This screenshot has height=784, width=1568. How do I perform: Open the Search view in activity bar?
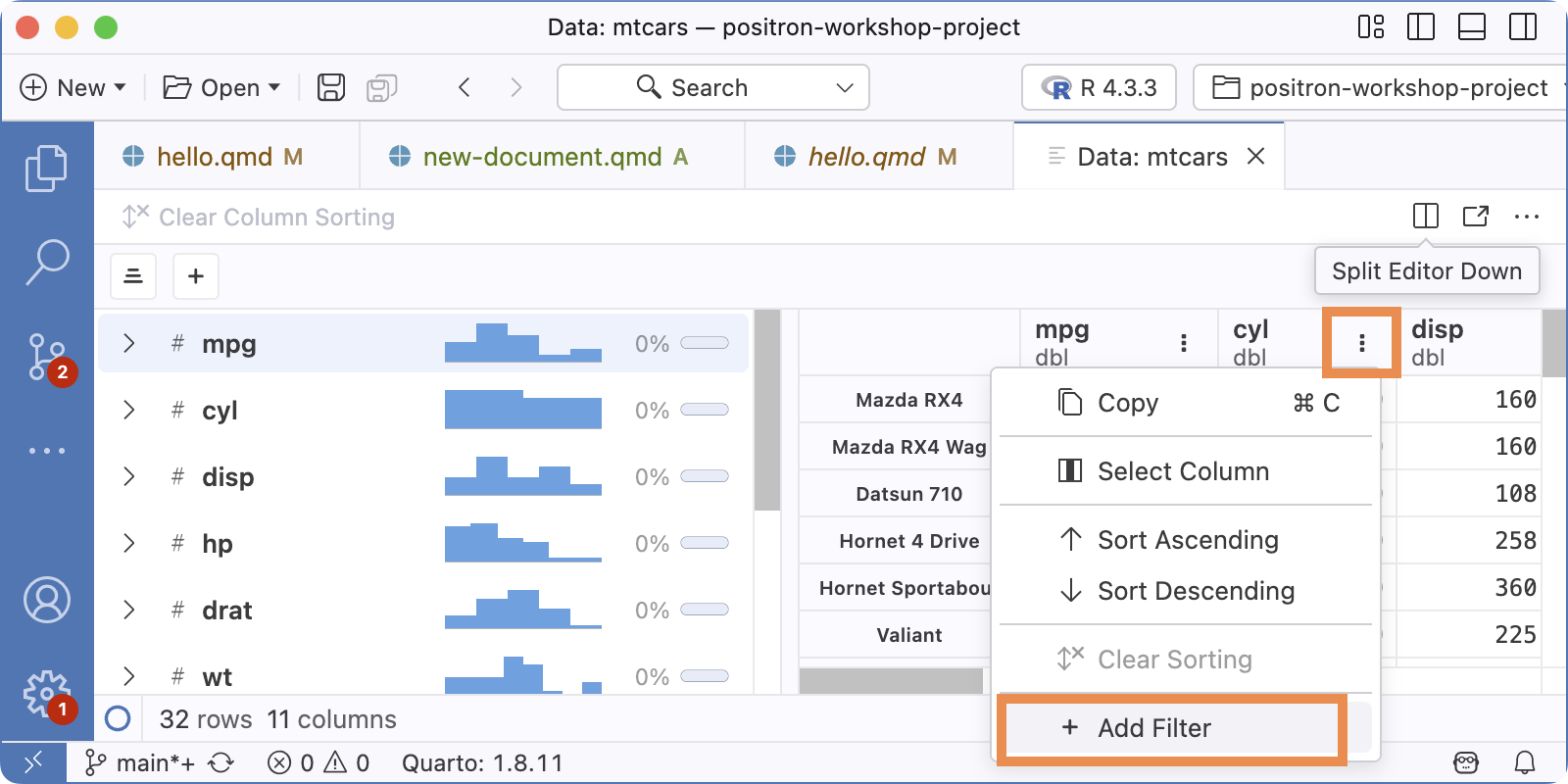coord(46,262)
